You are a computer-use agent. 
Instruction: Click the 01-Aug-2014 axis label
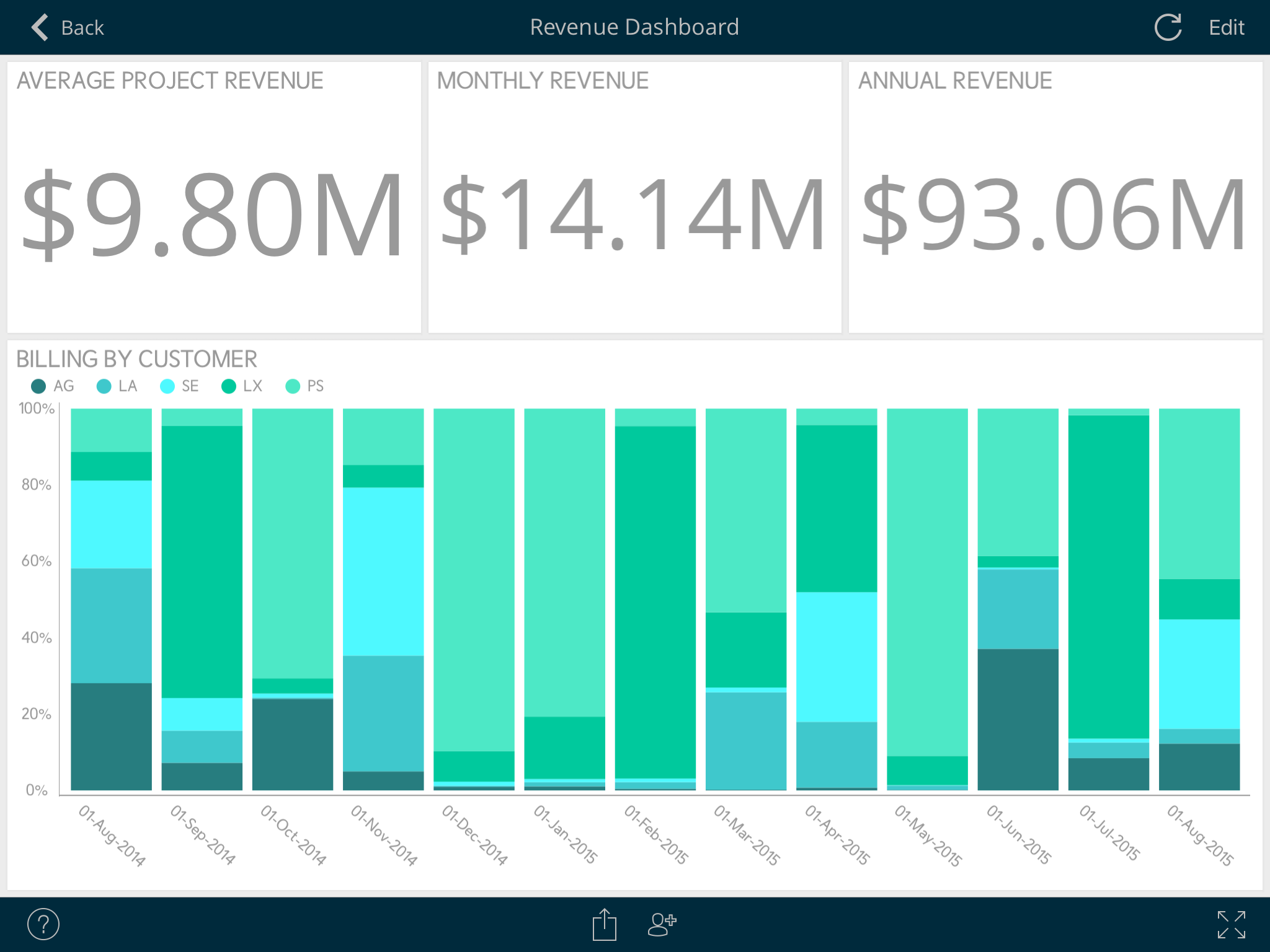click(112, 835)
